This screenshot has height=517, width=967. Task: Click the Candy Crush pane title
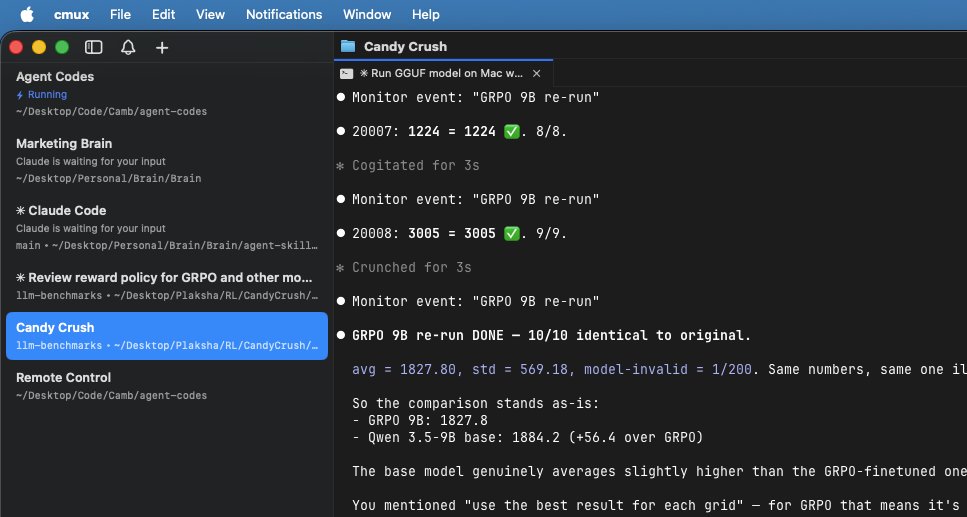405,46
